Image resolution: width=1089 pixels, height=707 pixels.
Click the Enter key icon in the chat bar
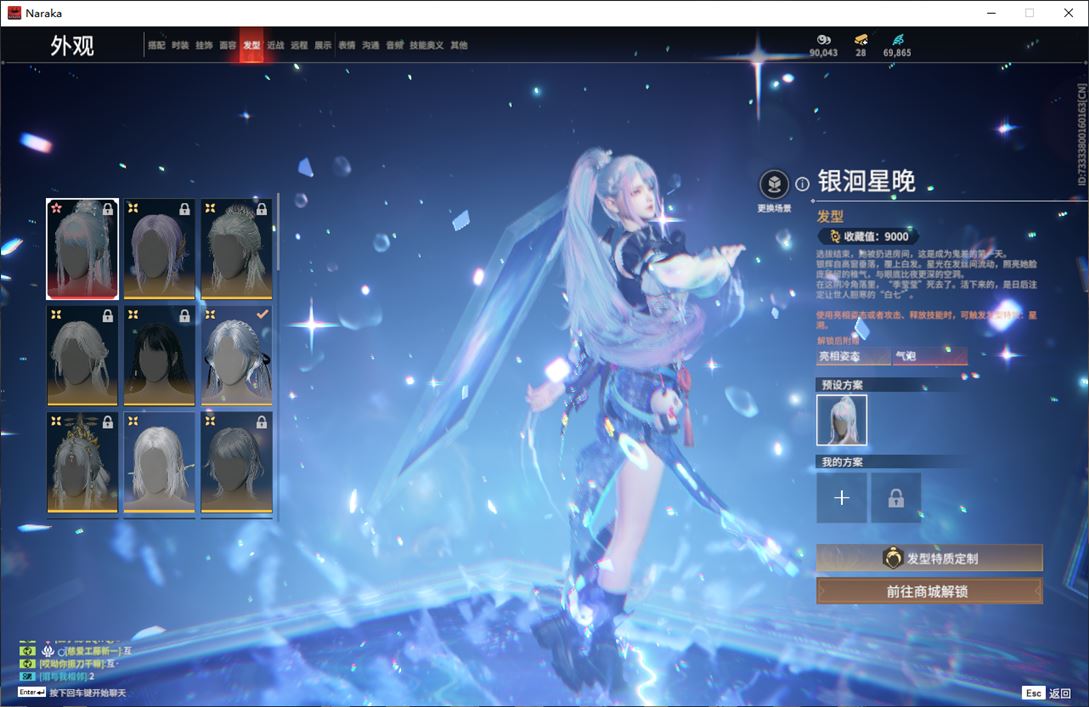32,692
